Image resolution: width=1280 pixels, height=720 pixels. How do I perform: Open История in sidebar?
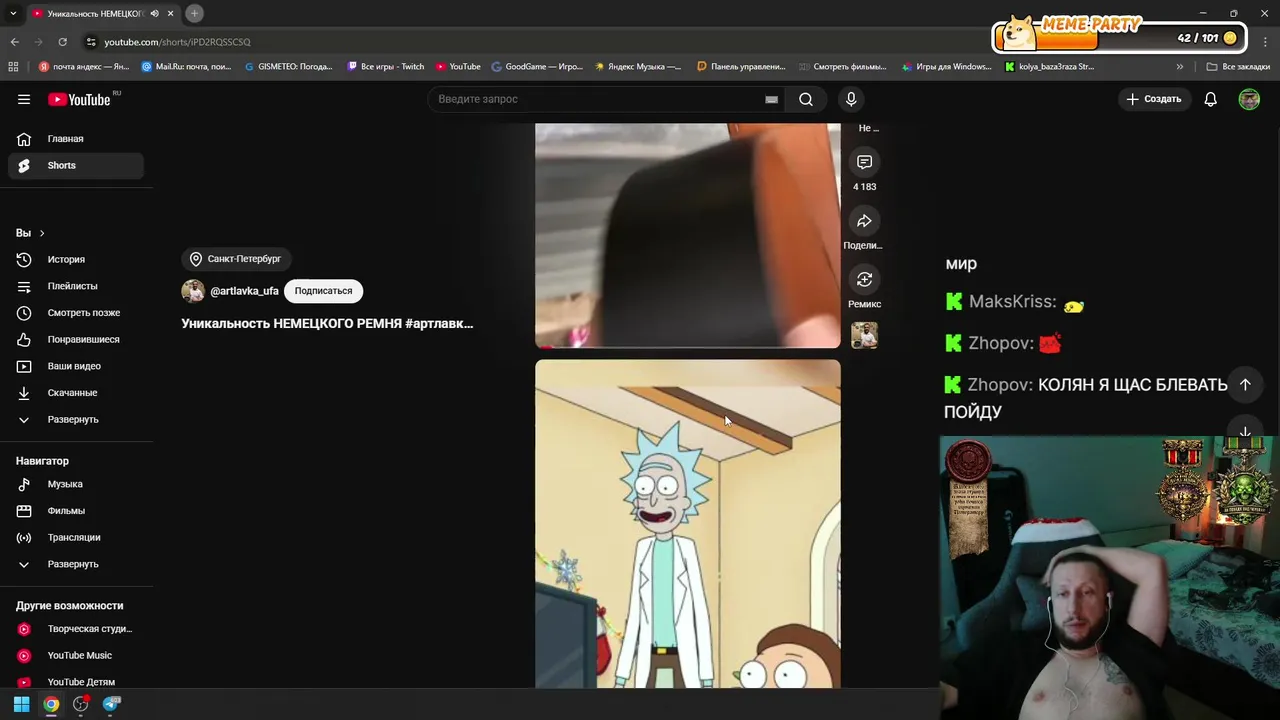pyautogui.click(x=76, y=259)
